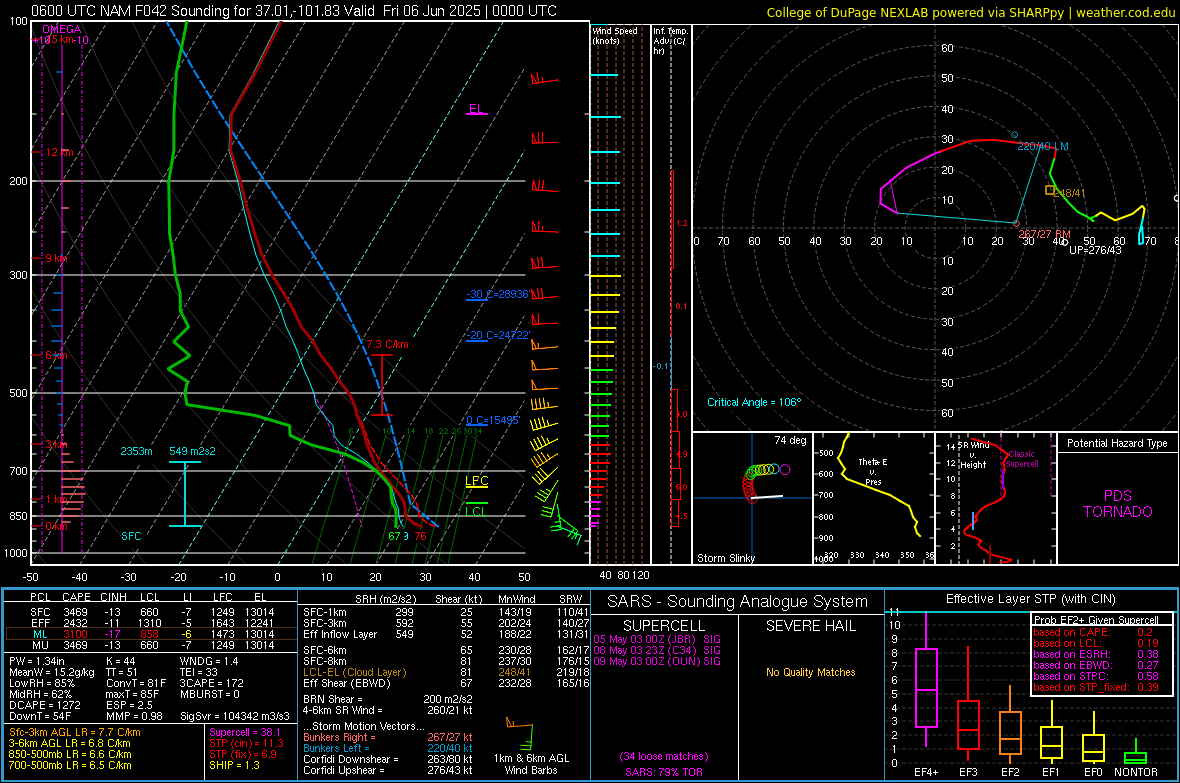Viewport: 1180px width, 783px height.
Task: Click the Wind Speed (knots) panel header
Action: [x=615, y=35]
